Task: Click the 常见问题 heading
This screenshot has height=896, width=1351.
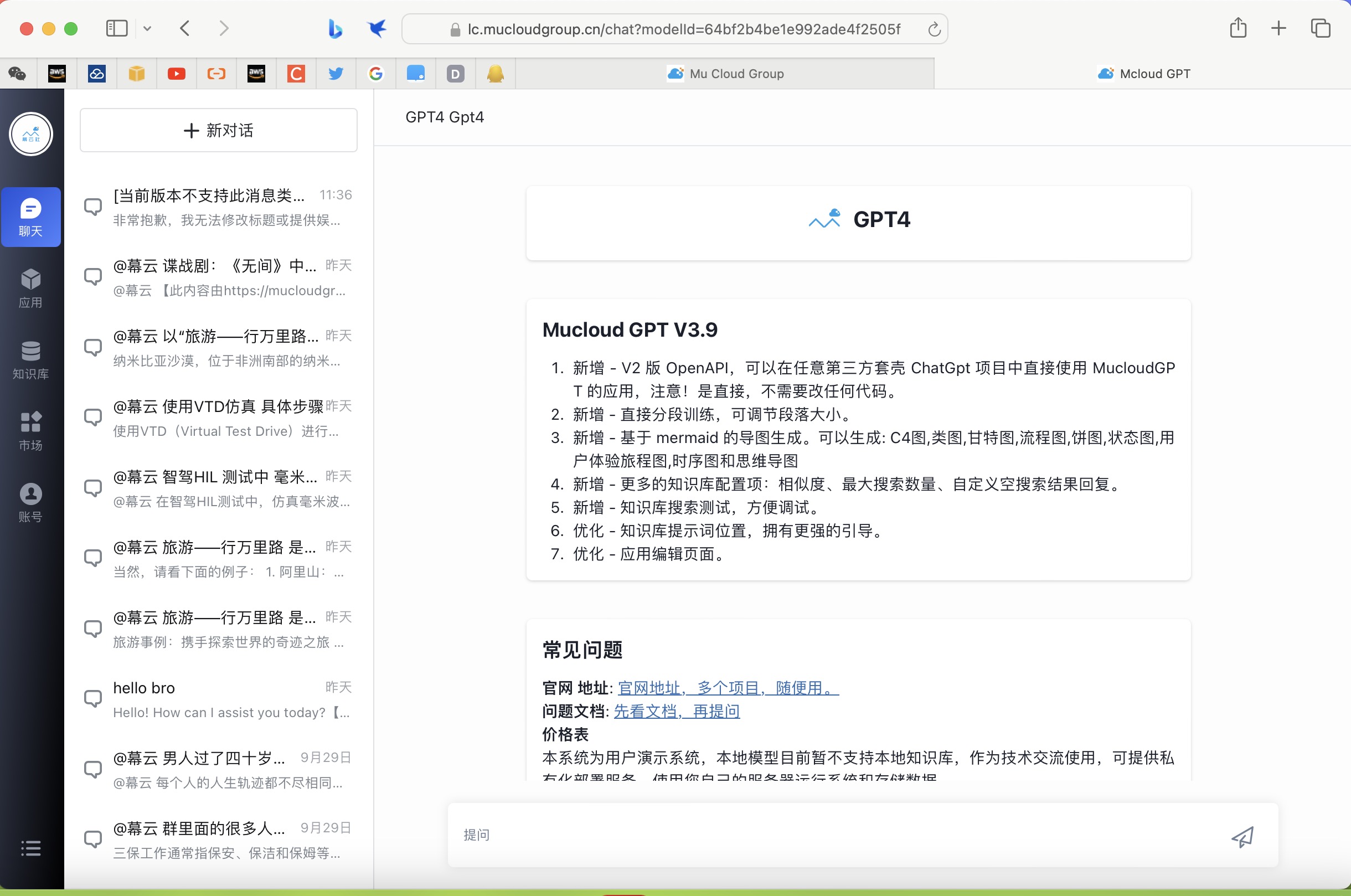Action: 582,650
